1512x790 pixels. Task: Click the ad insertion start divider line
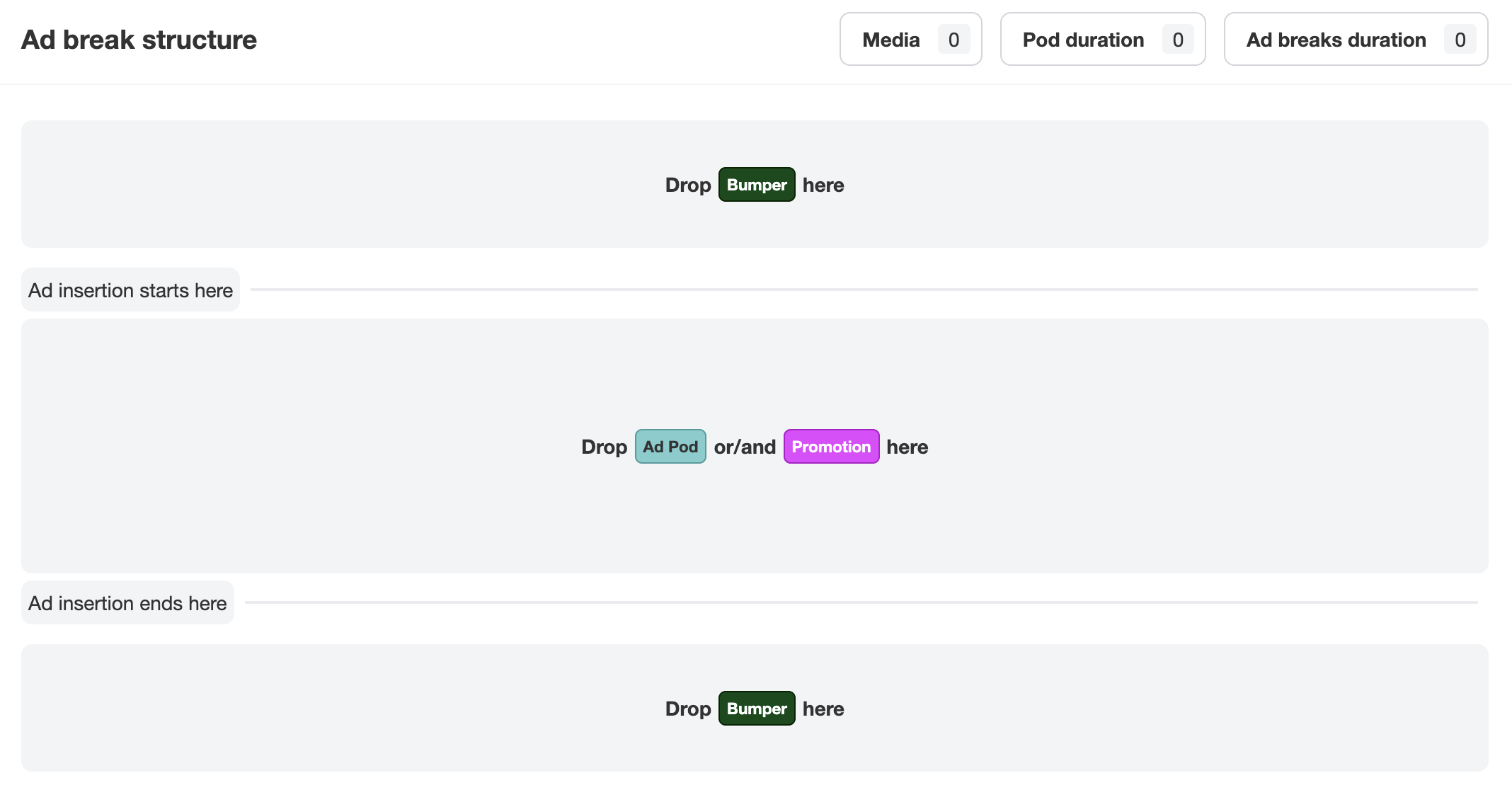tap(864, 290)
